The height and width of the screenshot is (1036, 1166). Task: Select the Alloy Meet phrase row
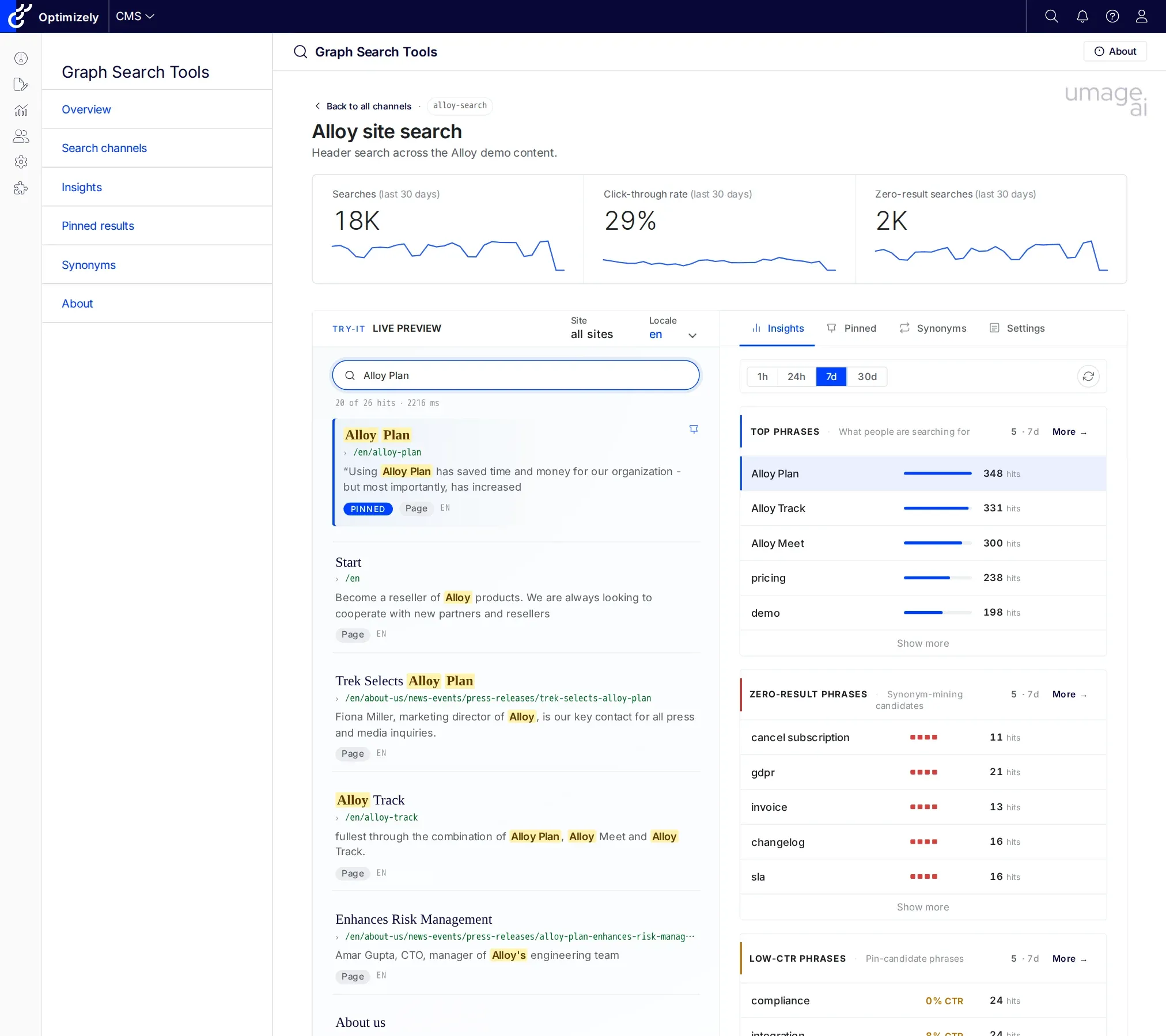pos(923,543)
